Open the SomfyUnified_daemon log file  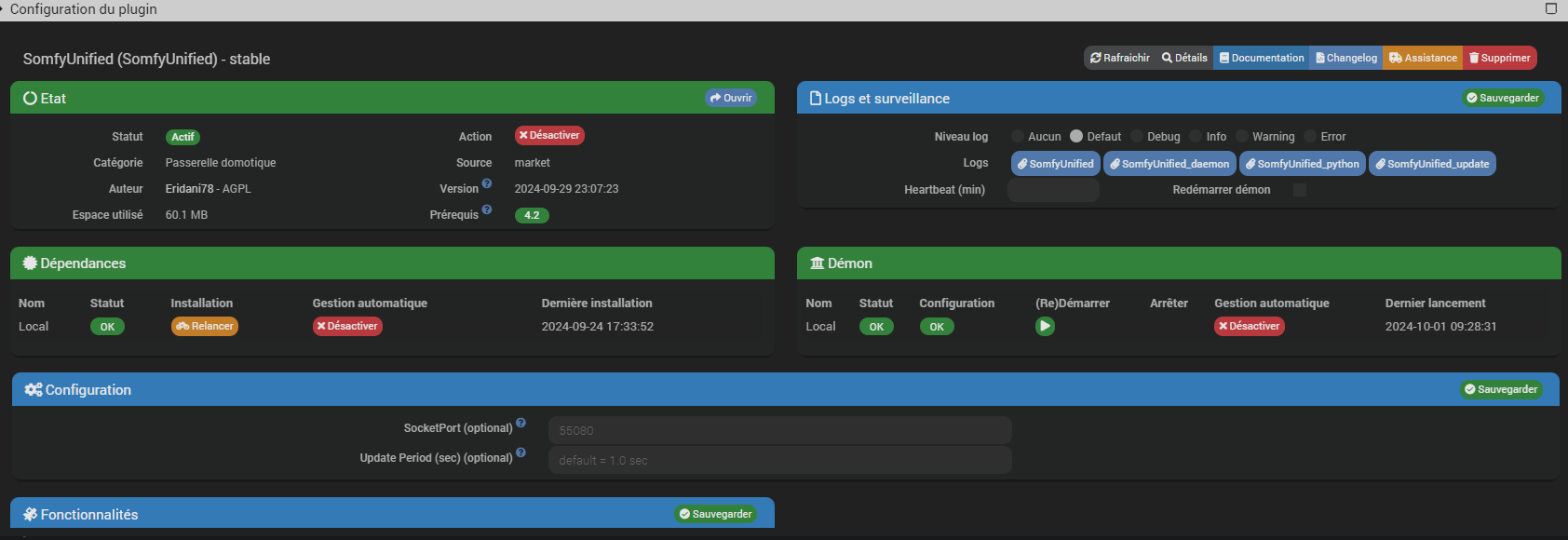click(x=1169, y=164)
